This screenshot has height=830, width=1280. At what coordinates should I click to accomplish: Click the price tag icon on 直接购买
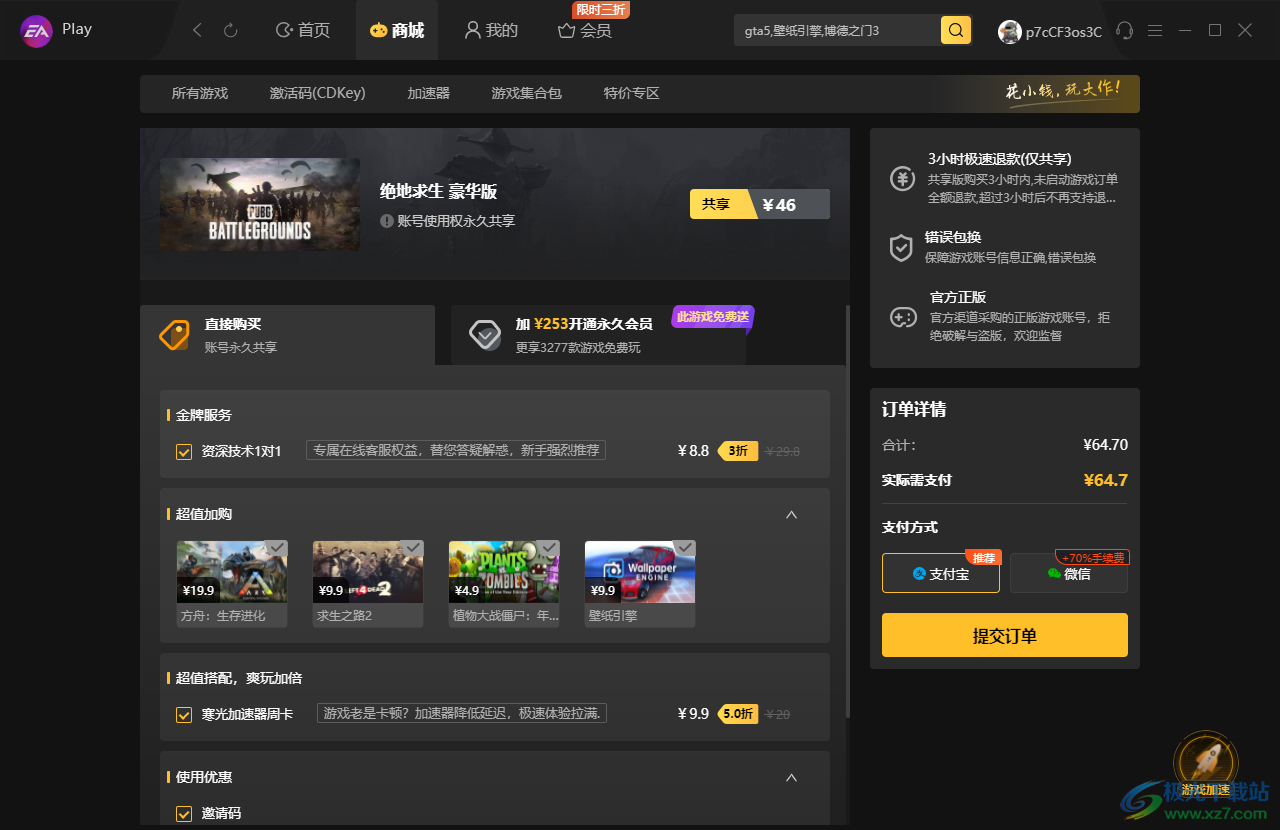(175, 335)
